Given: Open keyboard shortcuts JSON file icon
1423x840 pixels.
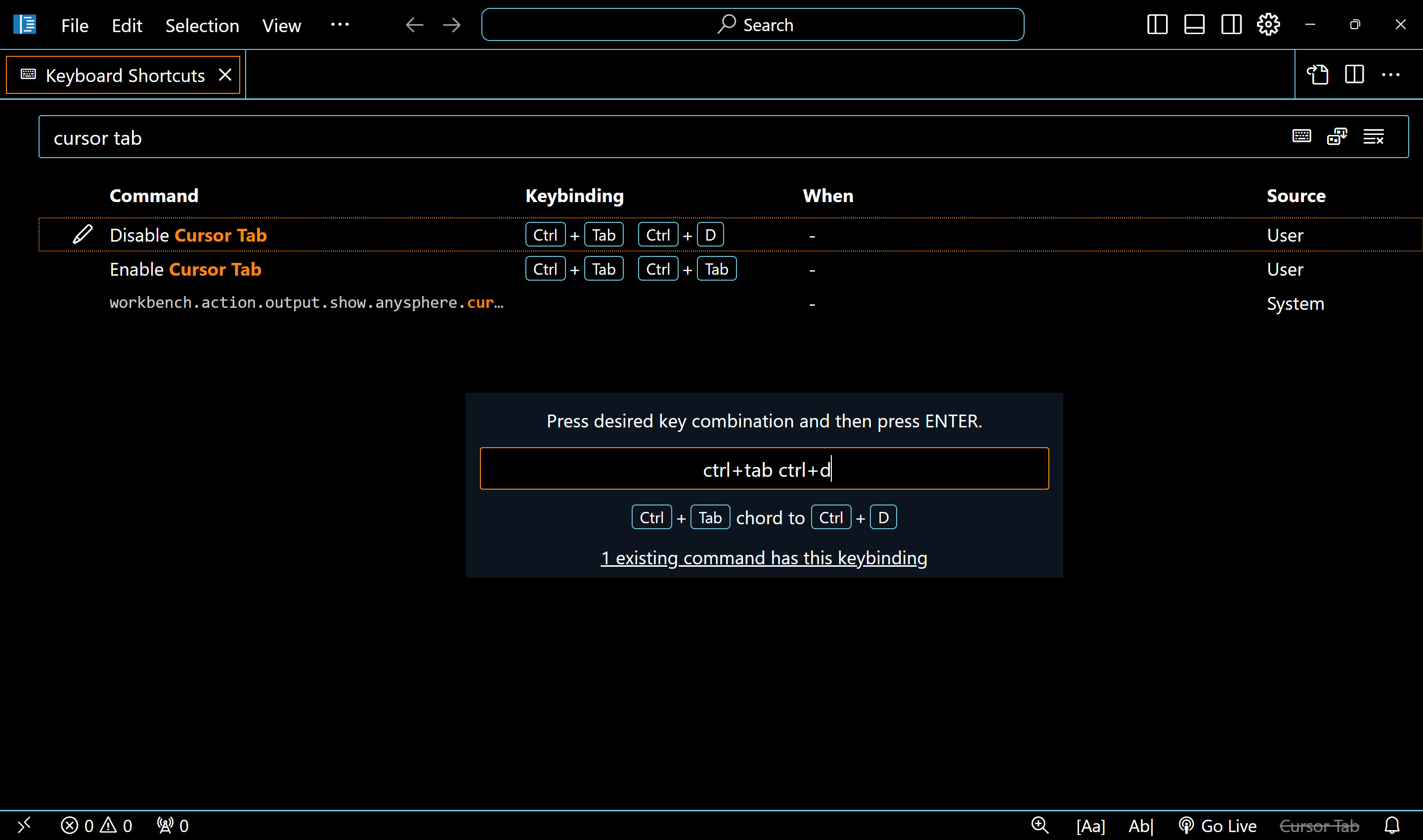Looking at the screenshot, I should point(1318,75).
